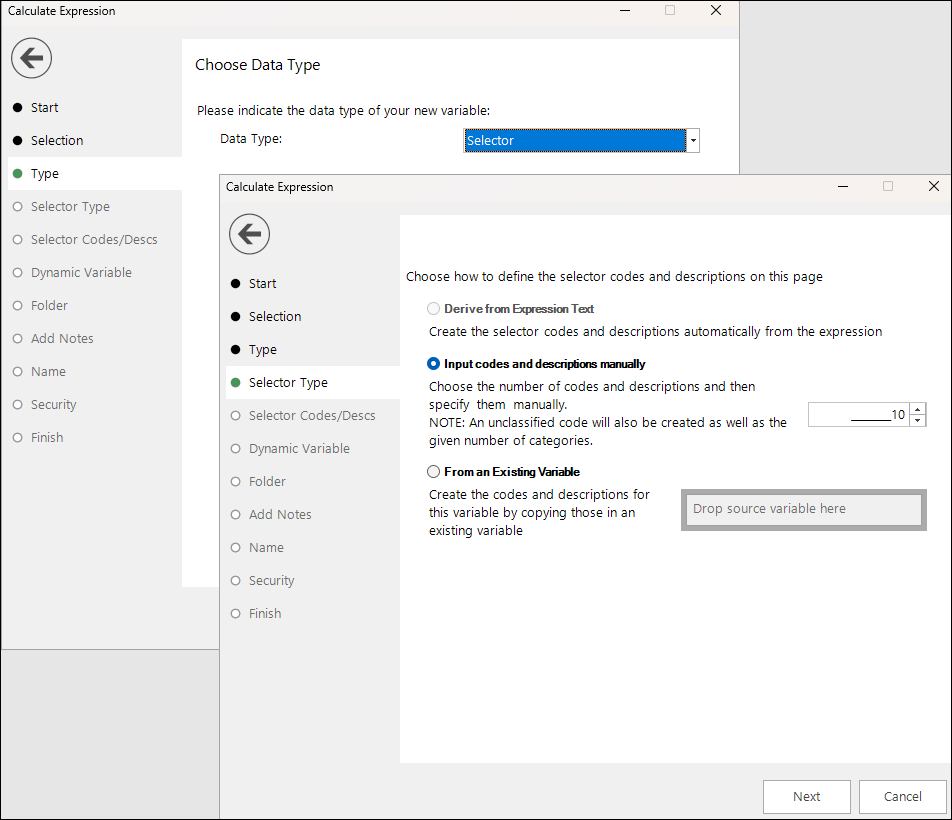Increase the number of codes with the up arrow
This screenshot has height=820, width=952.
[x=917, y=410]
